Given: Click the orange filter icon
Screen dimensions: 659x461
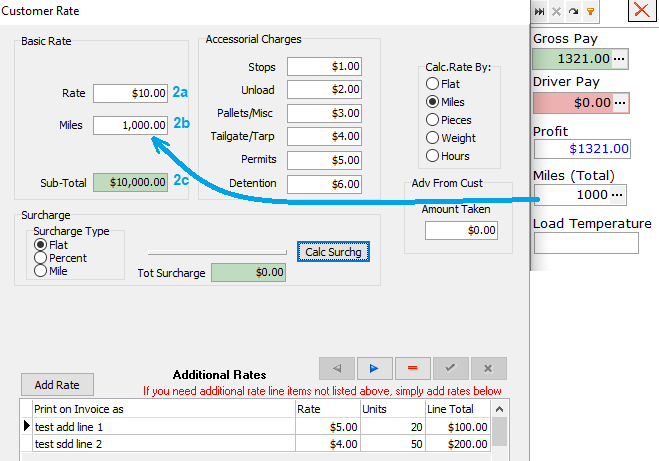Looking at the screenshot, I should pyautogui.click(x=590, y=11).
